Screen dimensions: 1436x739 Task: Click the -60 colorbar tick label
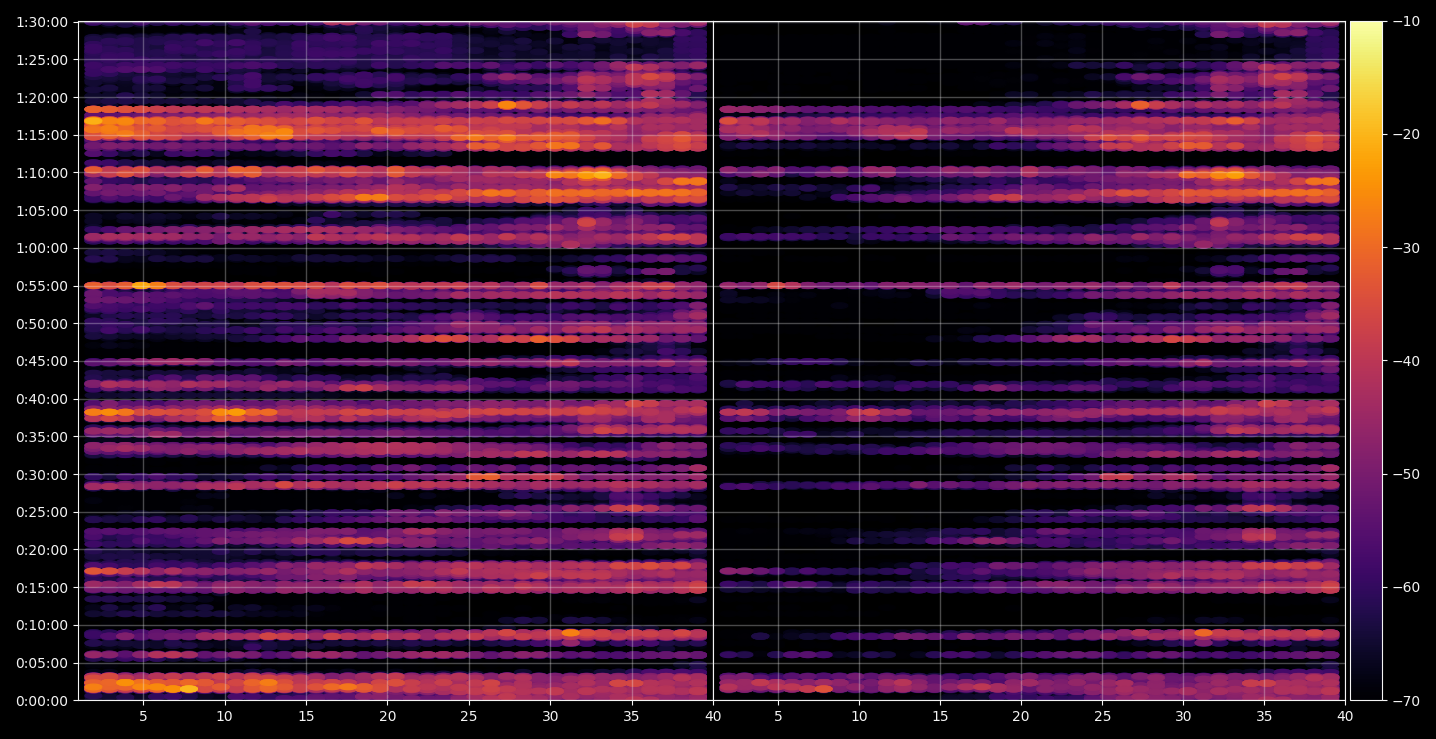click(x=1406, y=587)
